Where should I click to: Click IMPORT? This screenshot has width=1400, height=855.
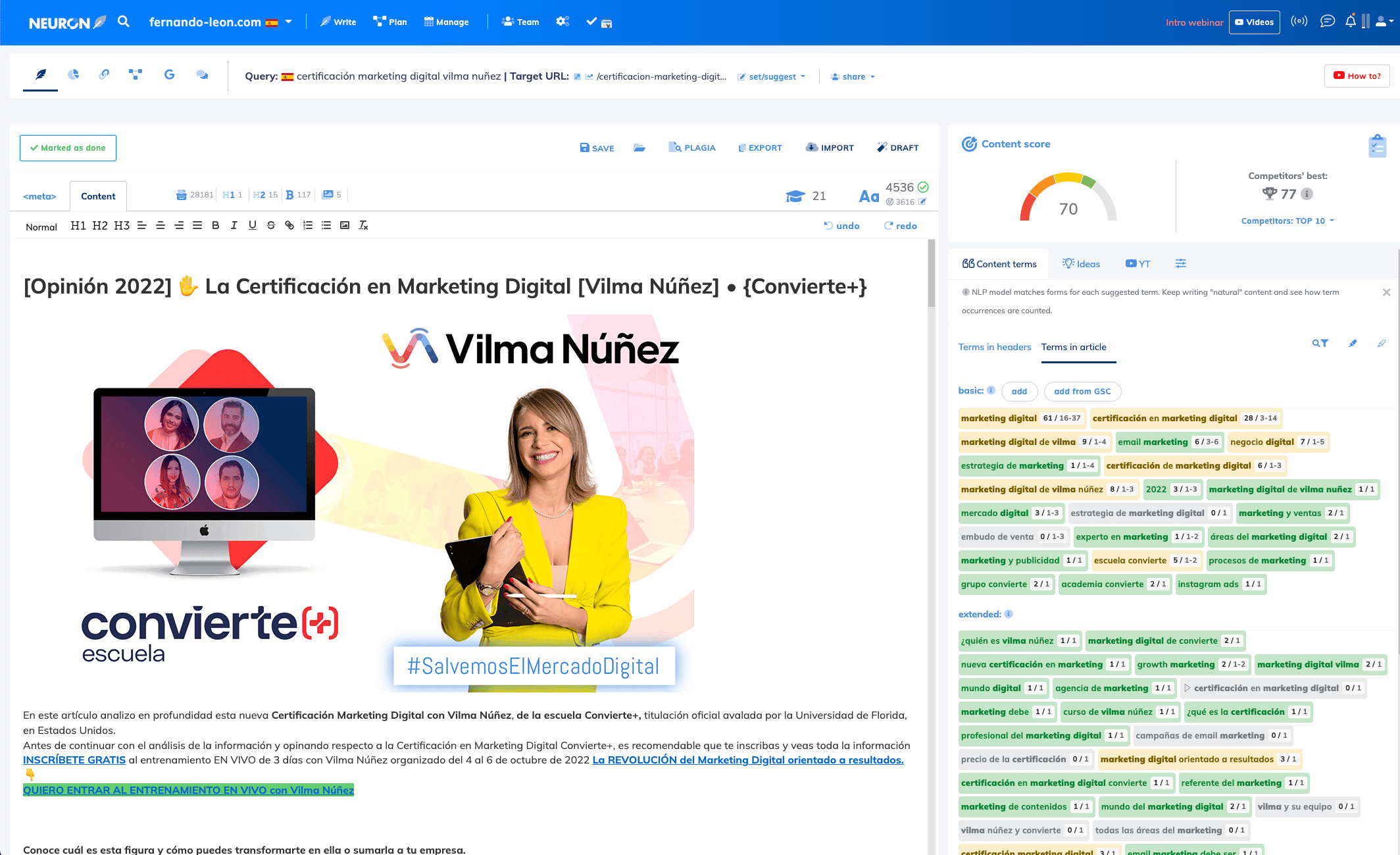[x=830, y=148]
